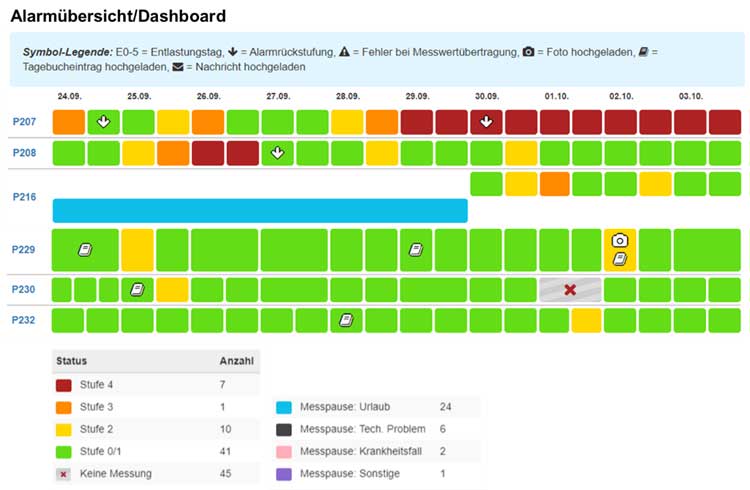This screenshot has height=490, width=750.
Task: Open the P229 diary entry on 24.09.
Action: 85,249
